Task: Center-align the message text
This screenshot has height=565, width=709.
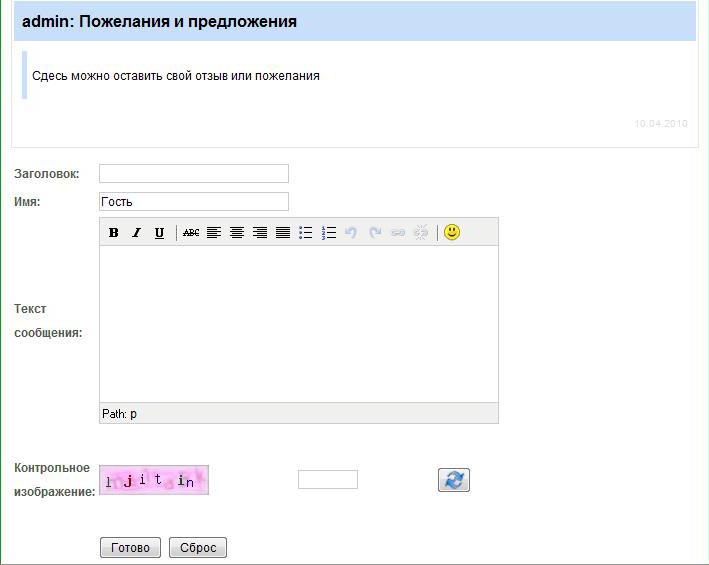Action: tap(237, 233)
